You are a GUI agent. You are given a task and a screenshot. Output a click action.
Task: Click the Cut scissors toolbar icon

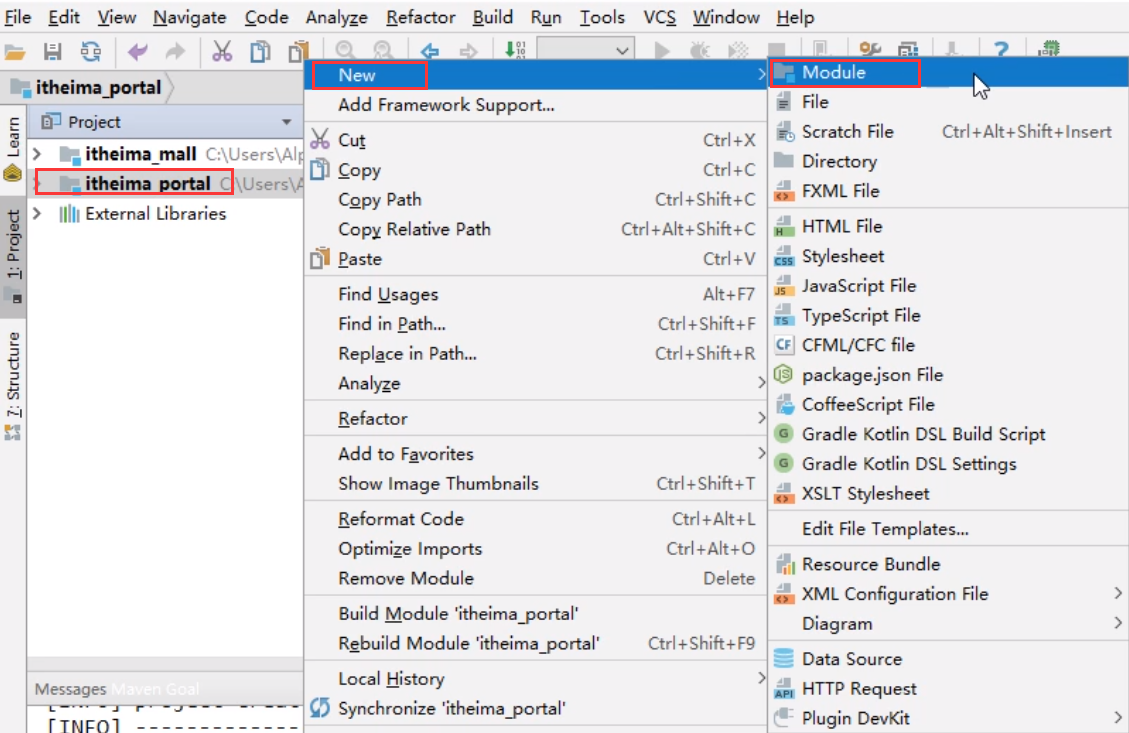tap(222, 51)
